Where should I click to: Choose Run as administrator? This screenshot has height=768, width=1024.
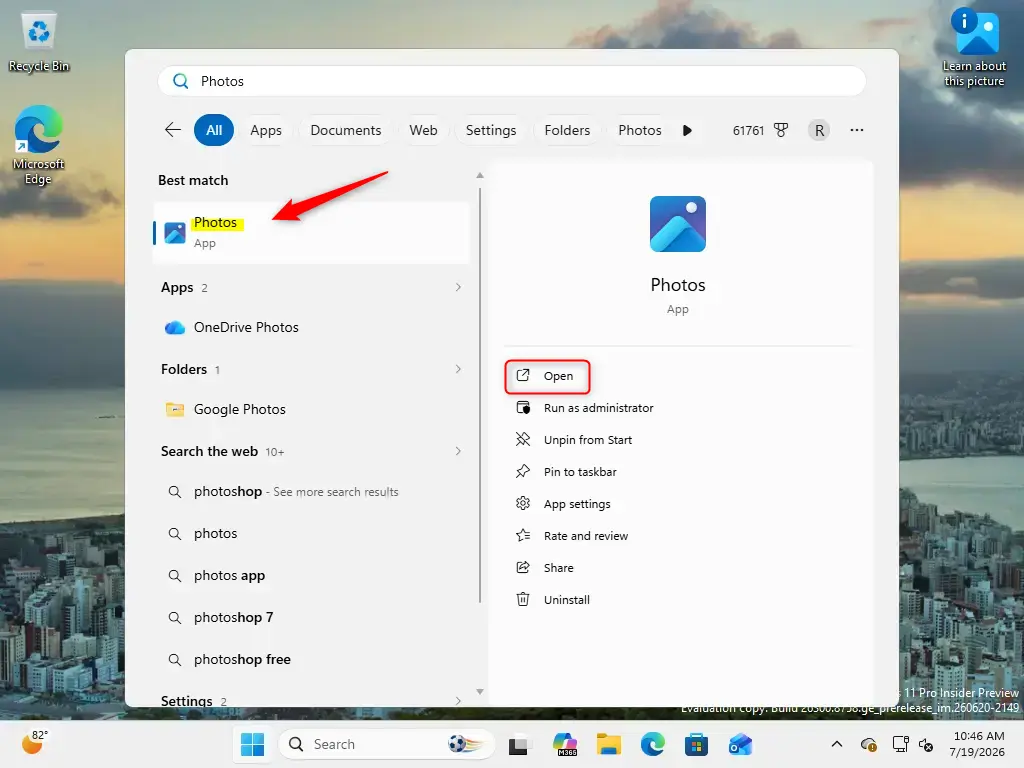pos(599,408)
